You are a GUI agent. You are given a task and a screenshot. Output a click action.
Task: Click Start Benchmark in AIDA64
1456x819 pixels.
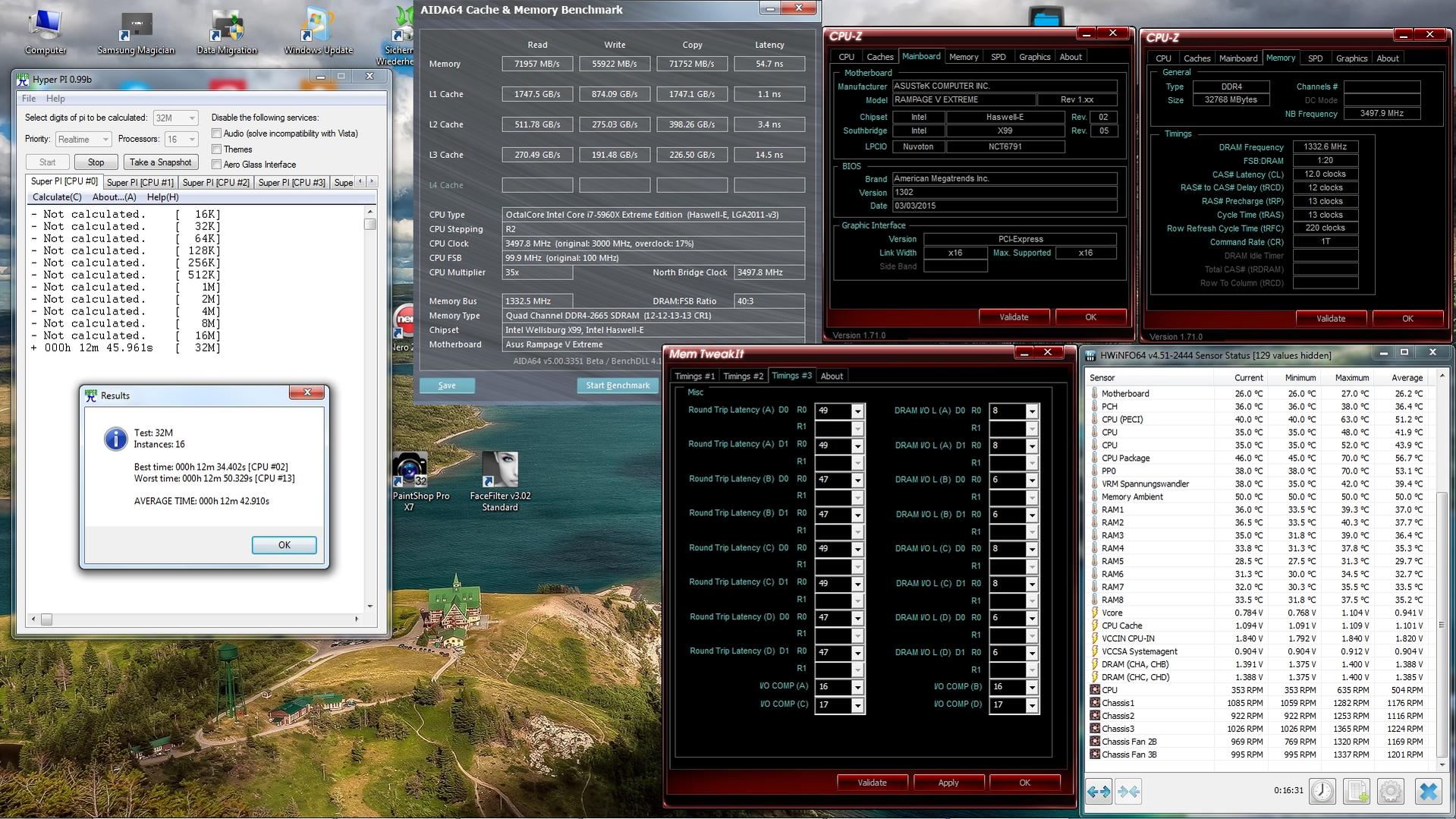click(618, 386)
